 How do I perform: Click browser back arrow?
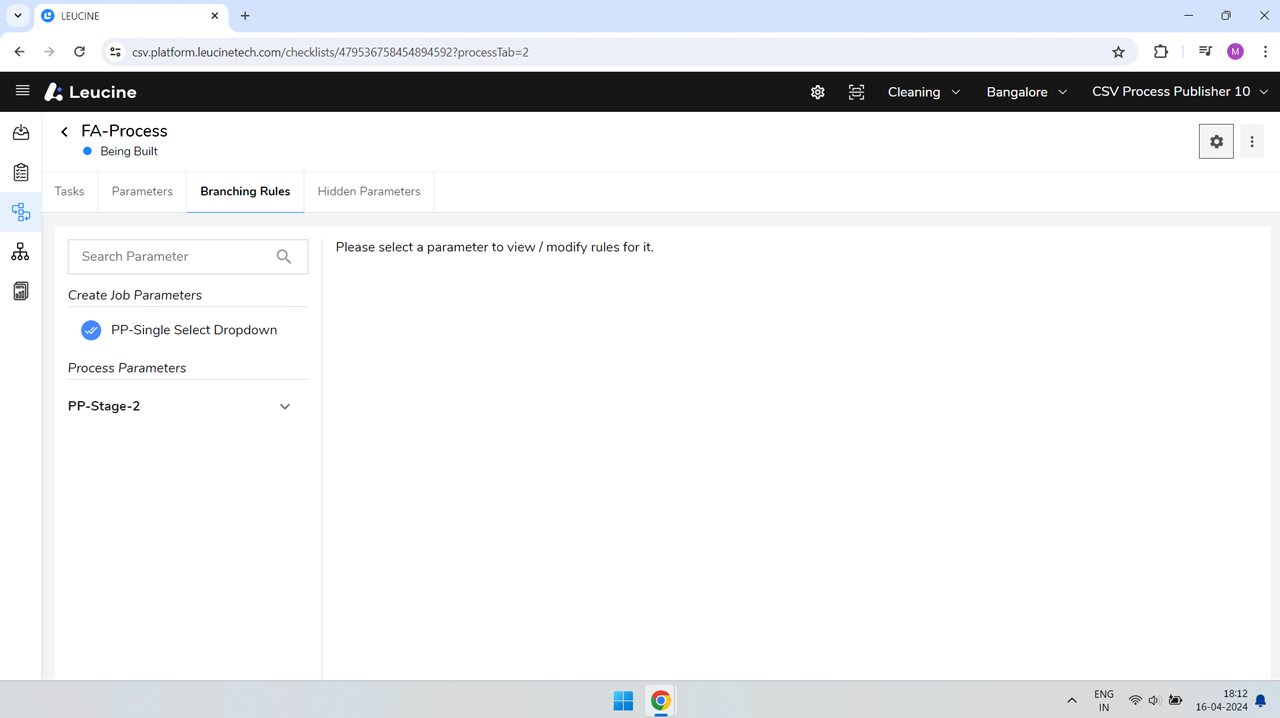(20, 52)
